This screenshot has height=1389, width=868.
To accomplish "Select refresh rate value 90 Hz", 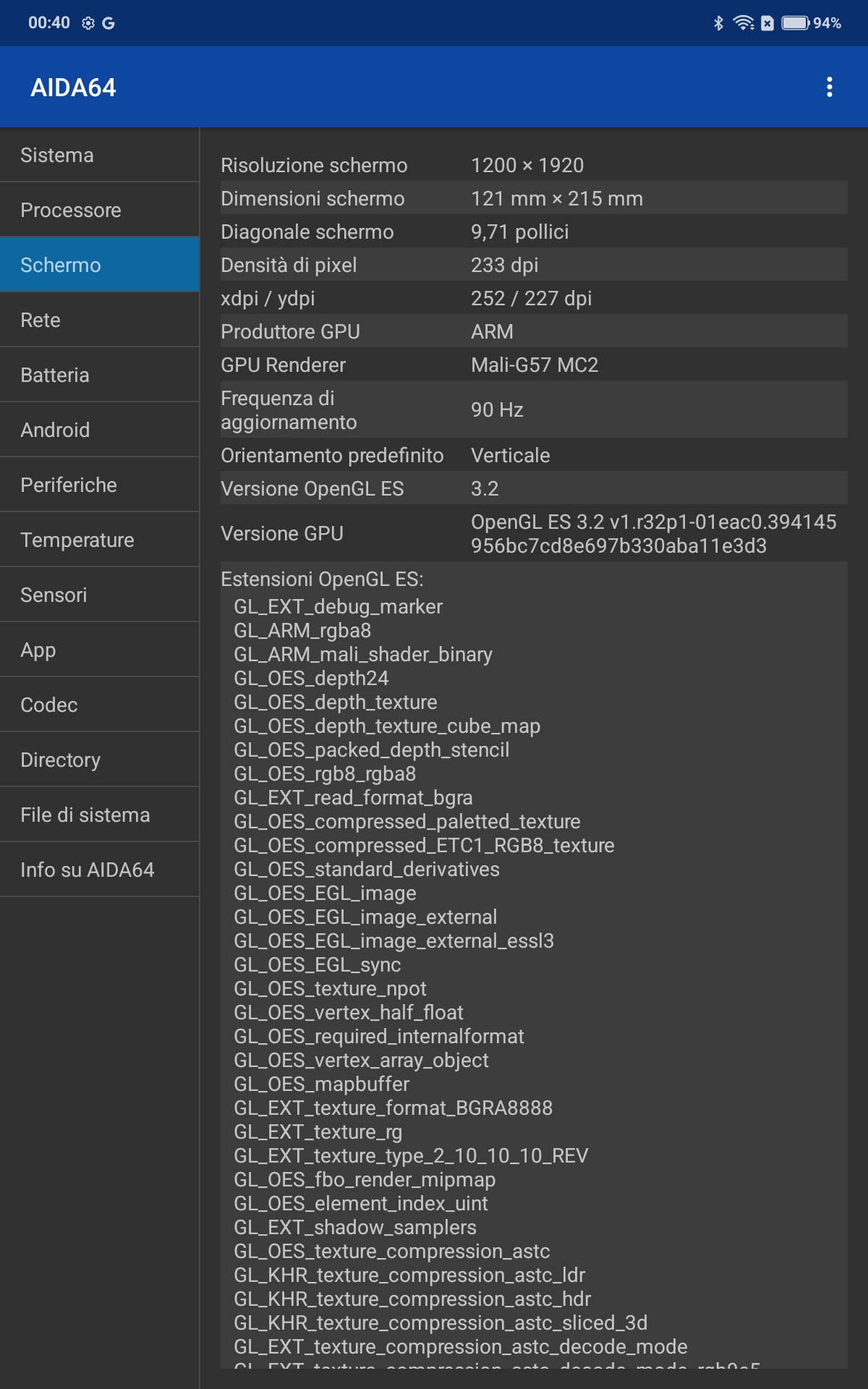I will (497, 409).
